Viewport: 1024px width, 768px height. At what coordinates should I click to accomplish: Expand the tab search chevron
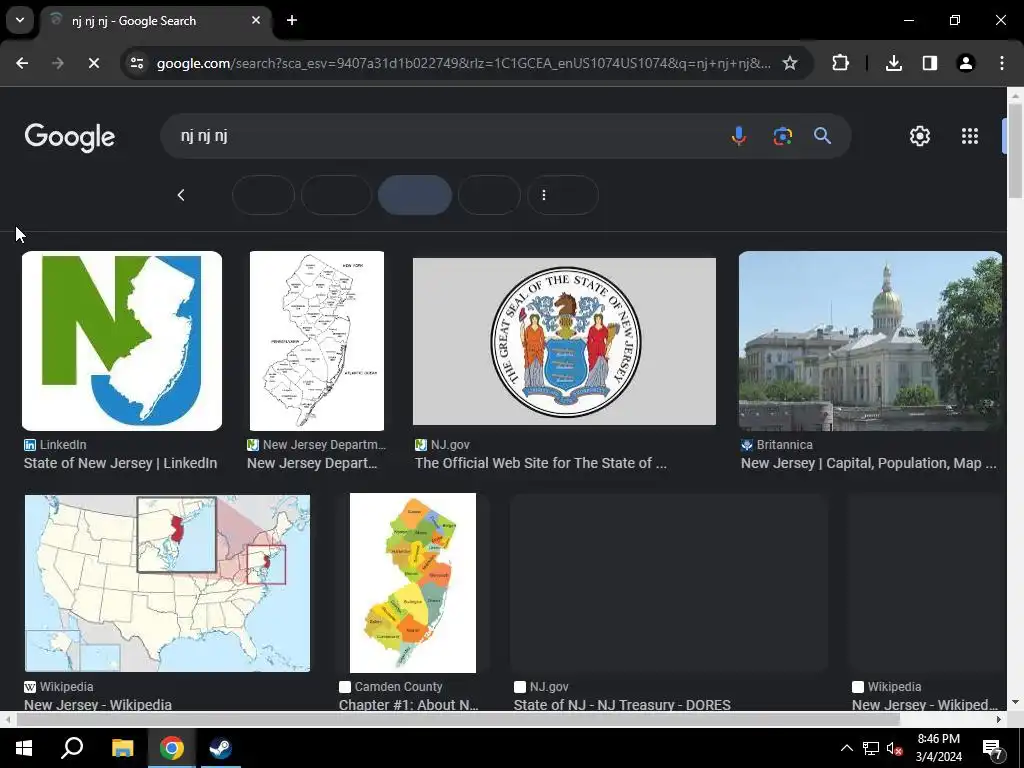pos(20,20)
